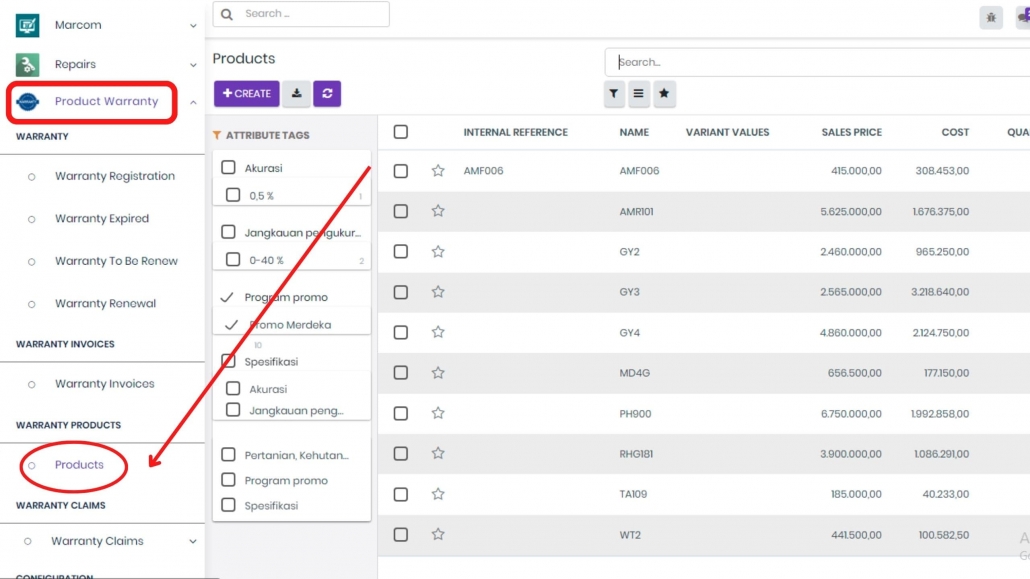This screenshot has width=1030, height=579.
Task: Open Warranty To Be Renew item
Action: 116,261
